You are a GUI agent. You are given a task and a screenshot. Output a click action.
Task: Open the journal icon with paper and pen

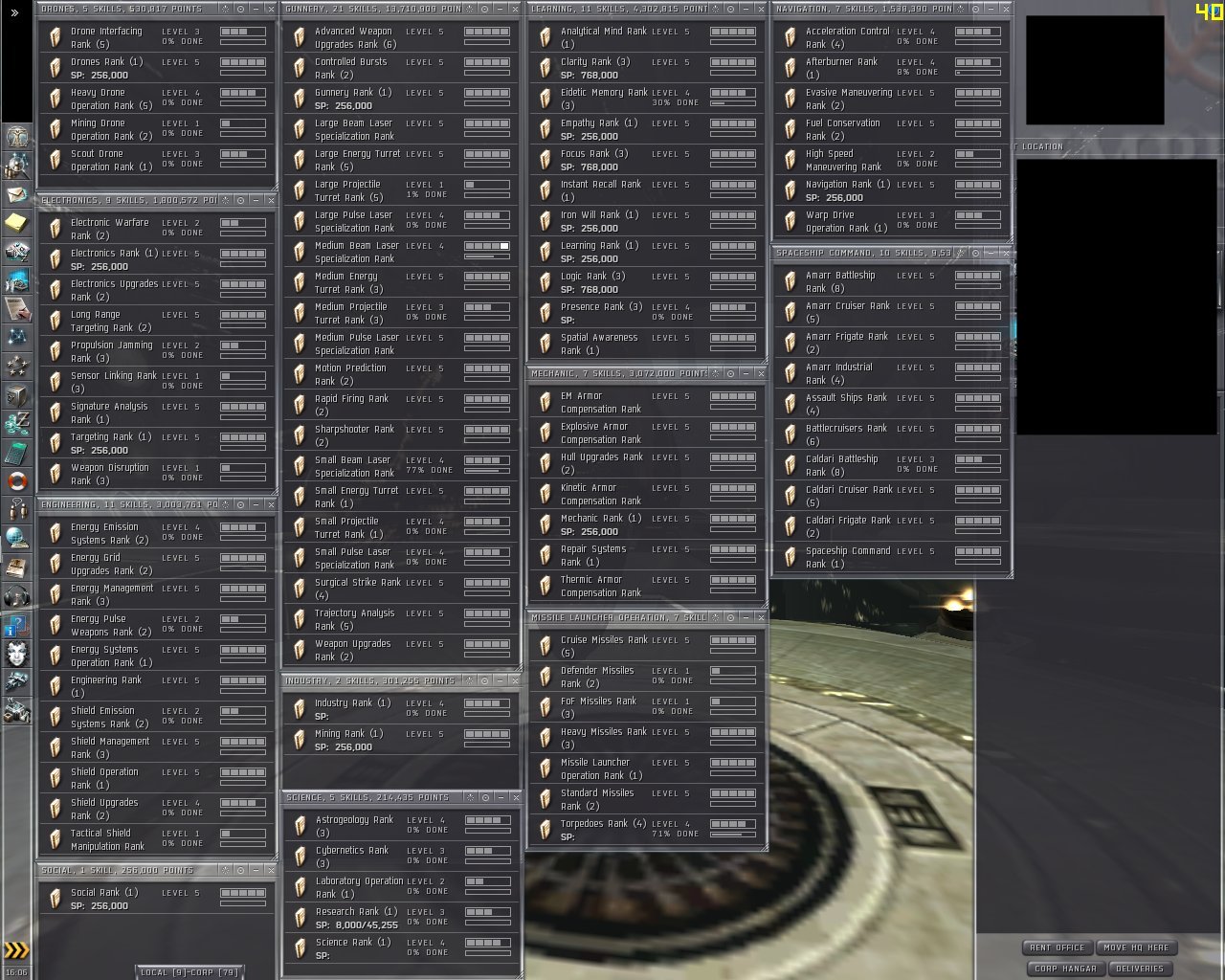17,309
